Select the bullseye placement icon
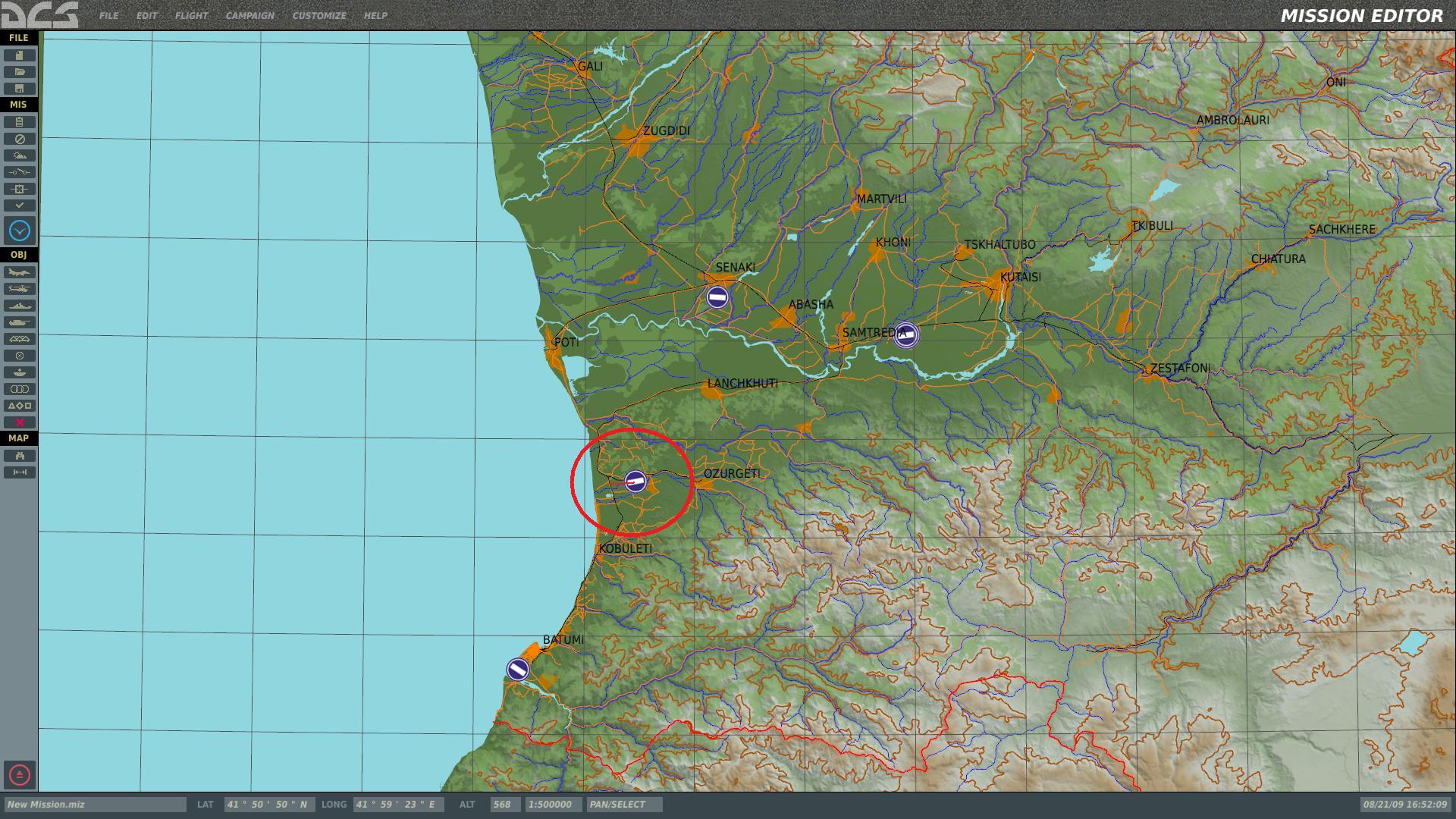This screenshot has height=819, width=1456. click(20, 372)
